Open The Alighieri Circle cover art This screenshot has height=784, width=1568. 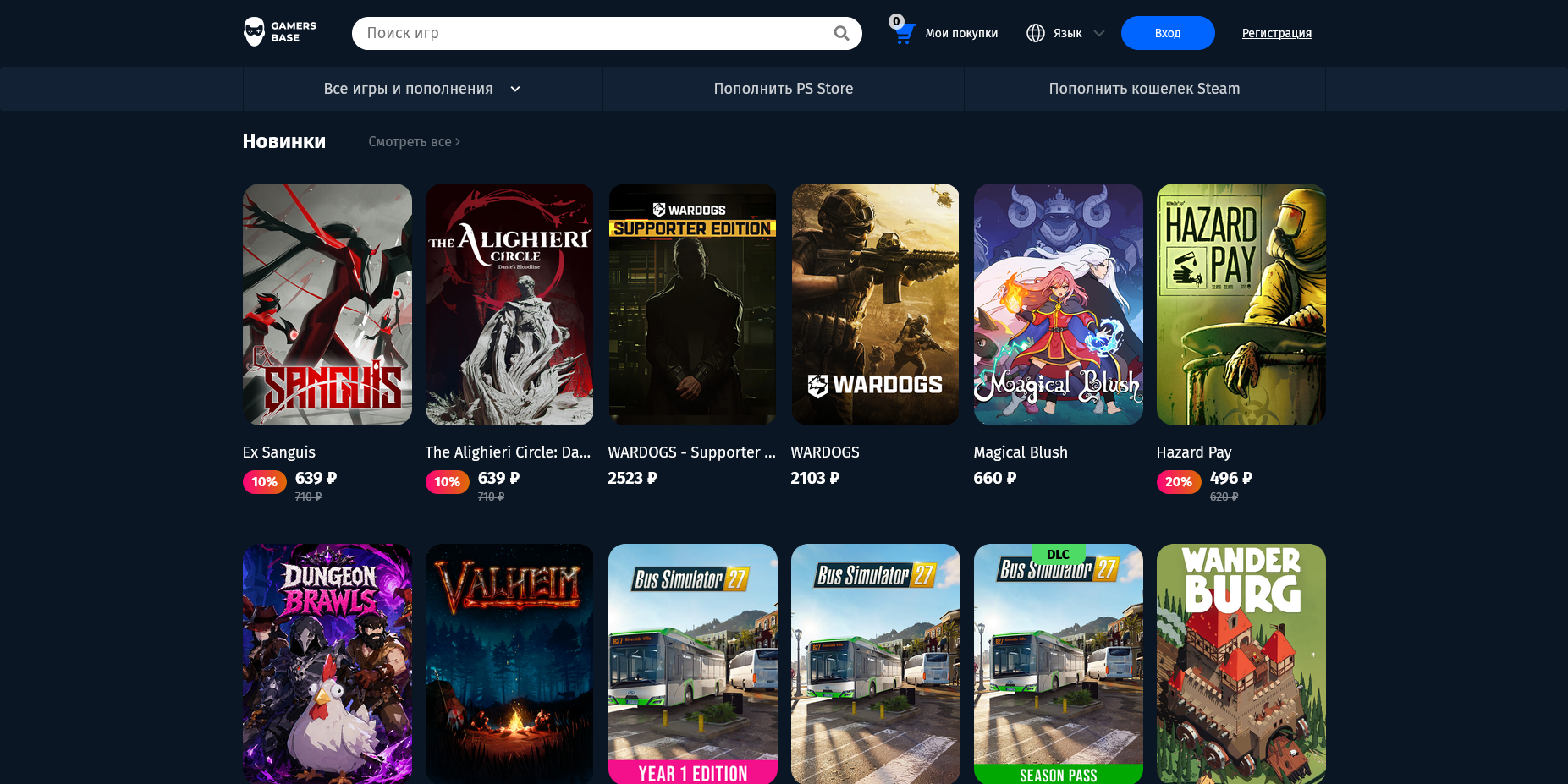click(x=509, y=304)
